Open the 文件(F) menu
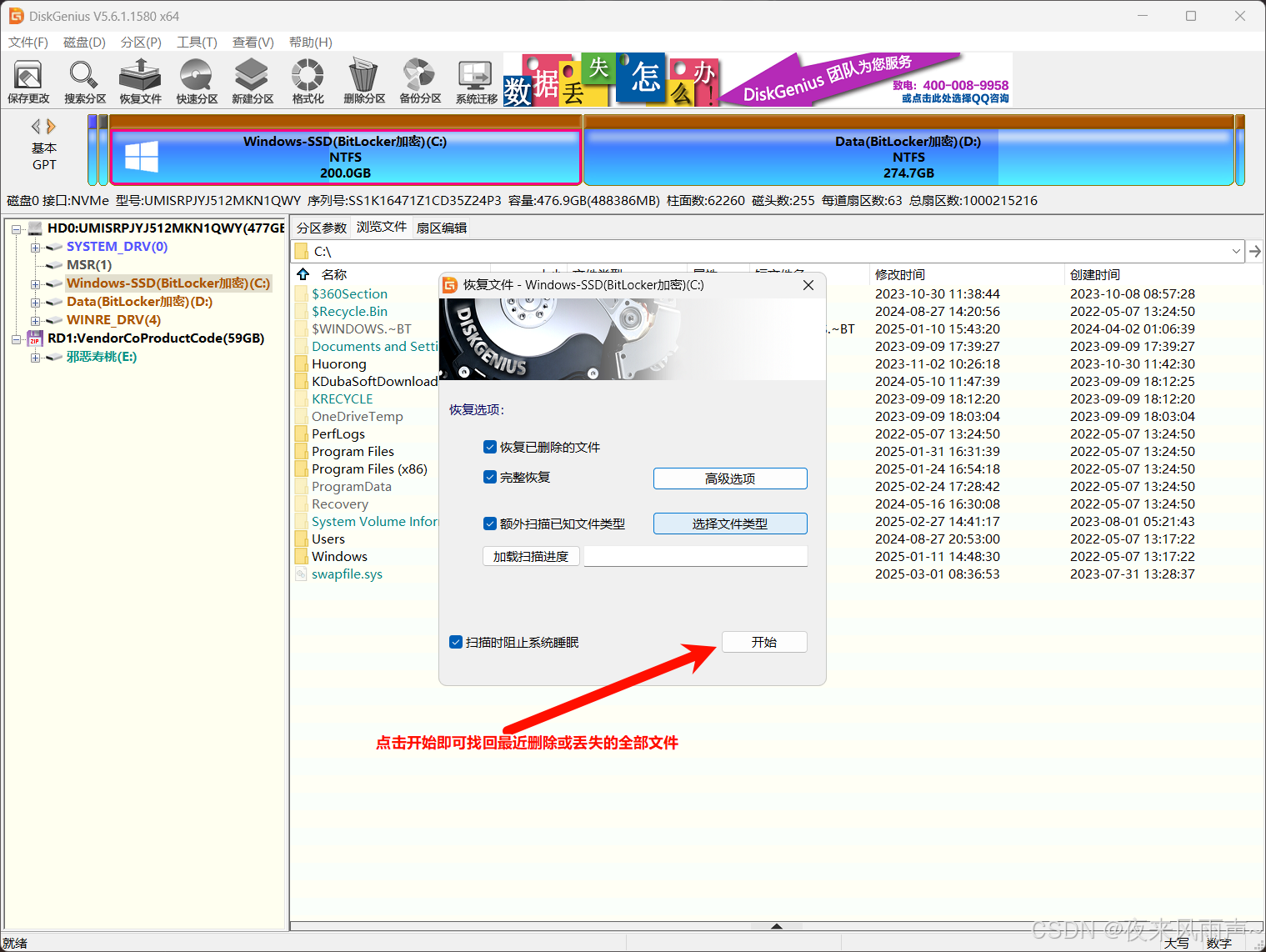 28,42
